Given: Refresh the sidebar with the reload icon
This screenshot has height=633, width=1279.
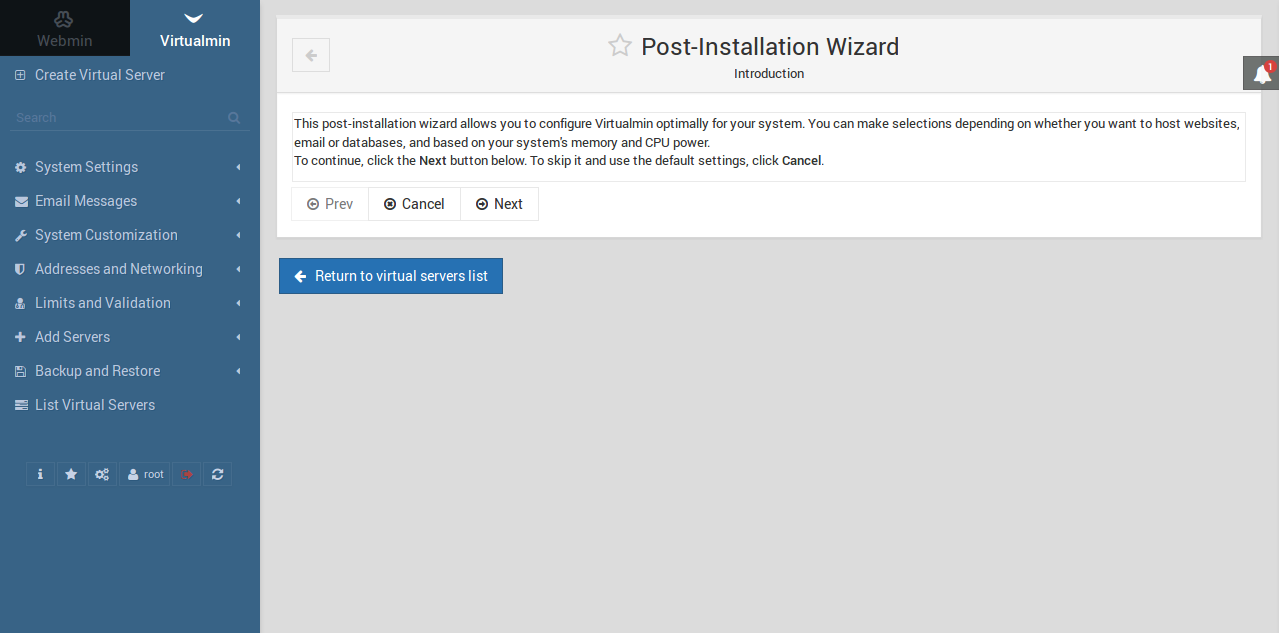Looking at the screenshot, I should coord(217,474).
